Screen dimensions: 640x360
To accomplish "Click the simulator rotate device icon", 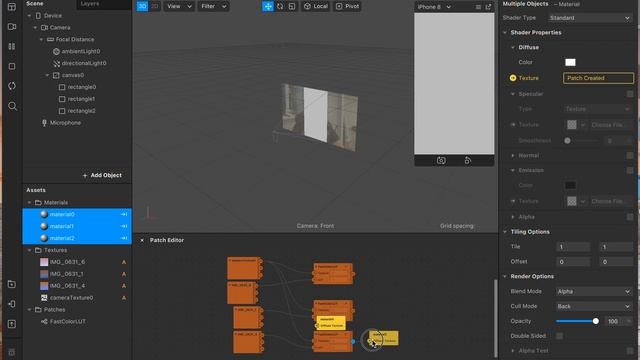I will 468,160.
